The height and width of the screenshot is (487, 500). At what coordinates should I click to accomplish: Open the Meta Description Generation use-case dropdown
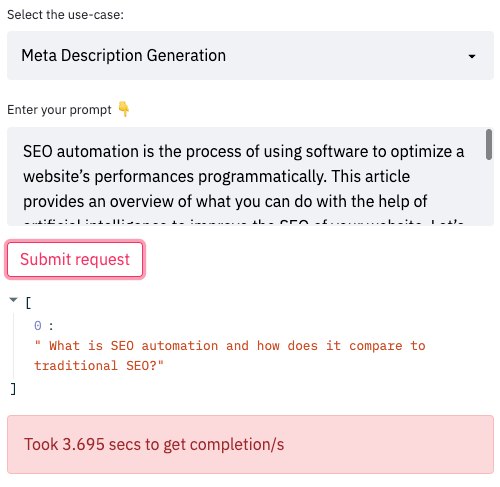pyautogui.click(x=250, y=55)
